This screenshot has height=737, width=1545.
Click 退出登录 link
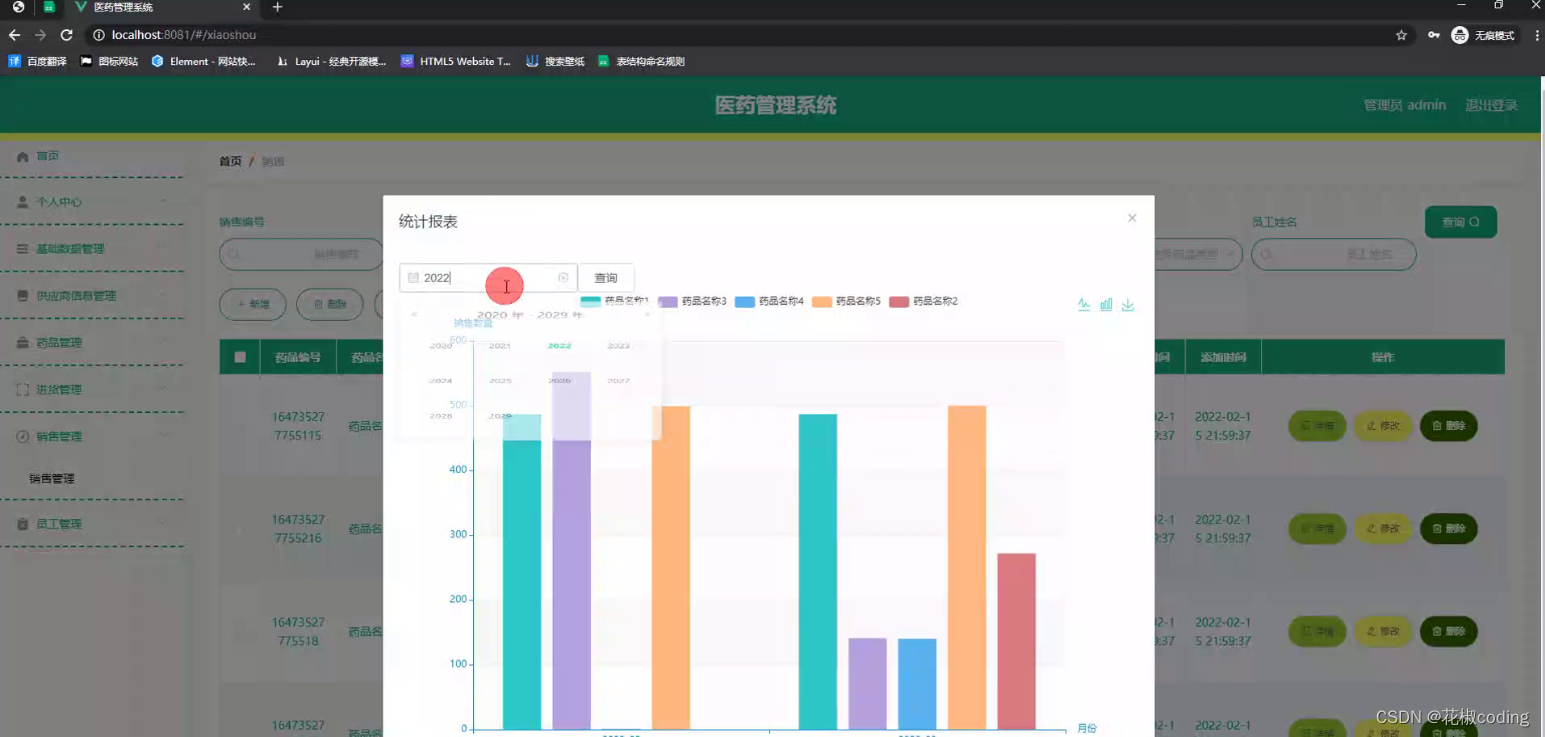pyautogui.click(x=1491, y=105)
